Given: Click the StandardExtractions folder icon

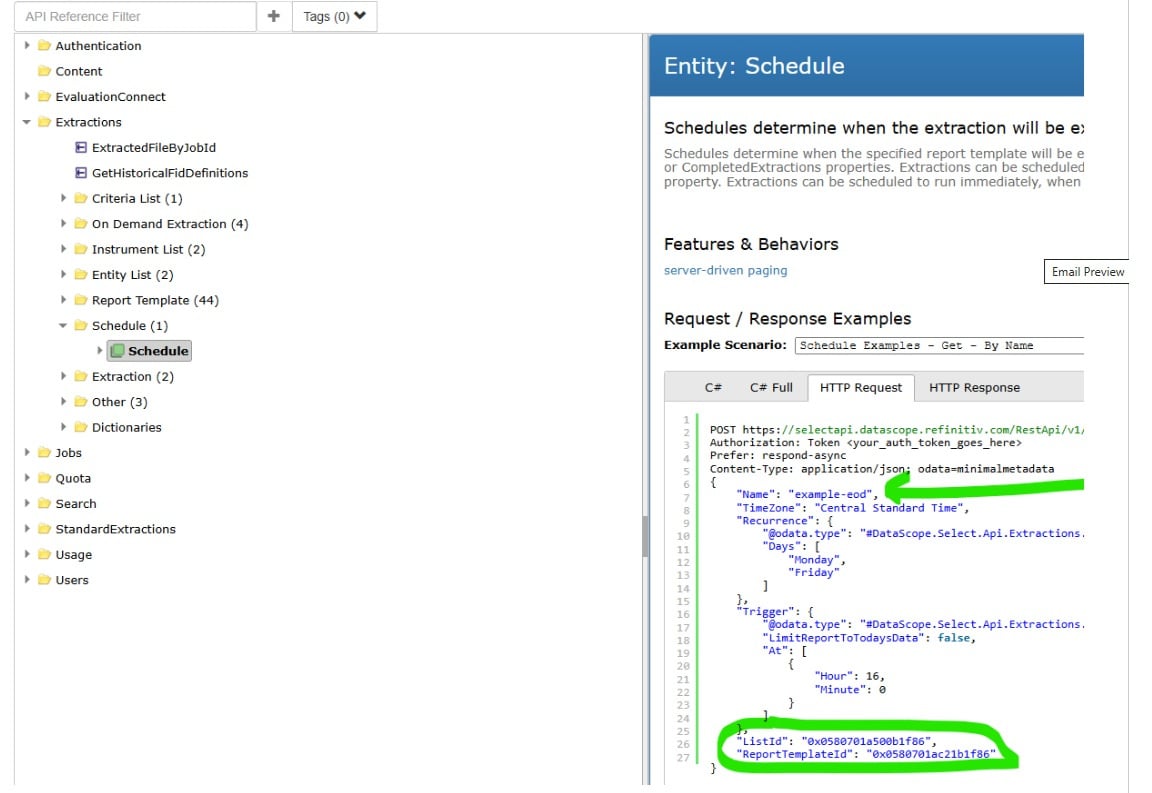Looking at the screenshot, I should pos(45,528).
